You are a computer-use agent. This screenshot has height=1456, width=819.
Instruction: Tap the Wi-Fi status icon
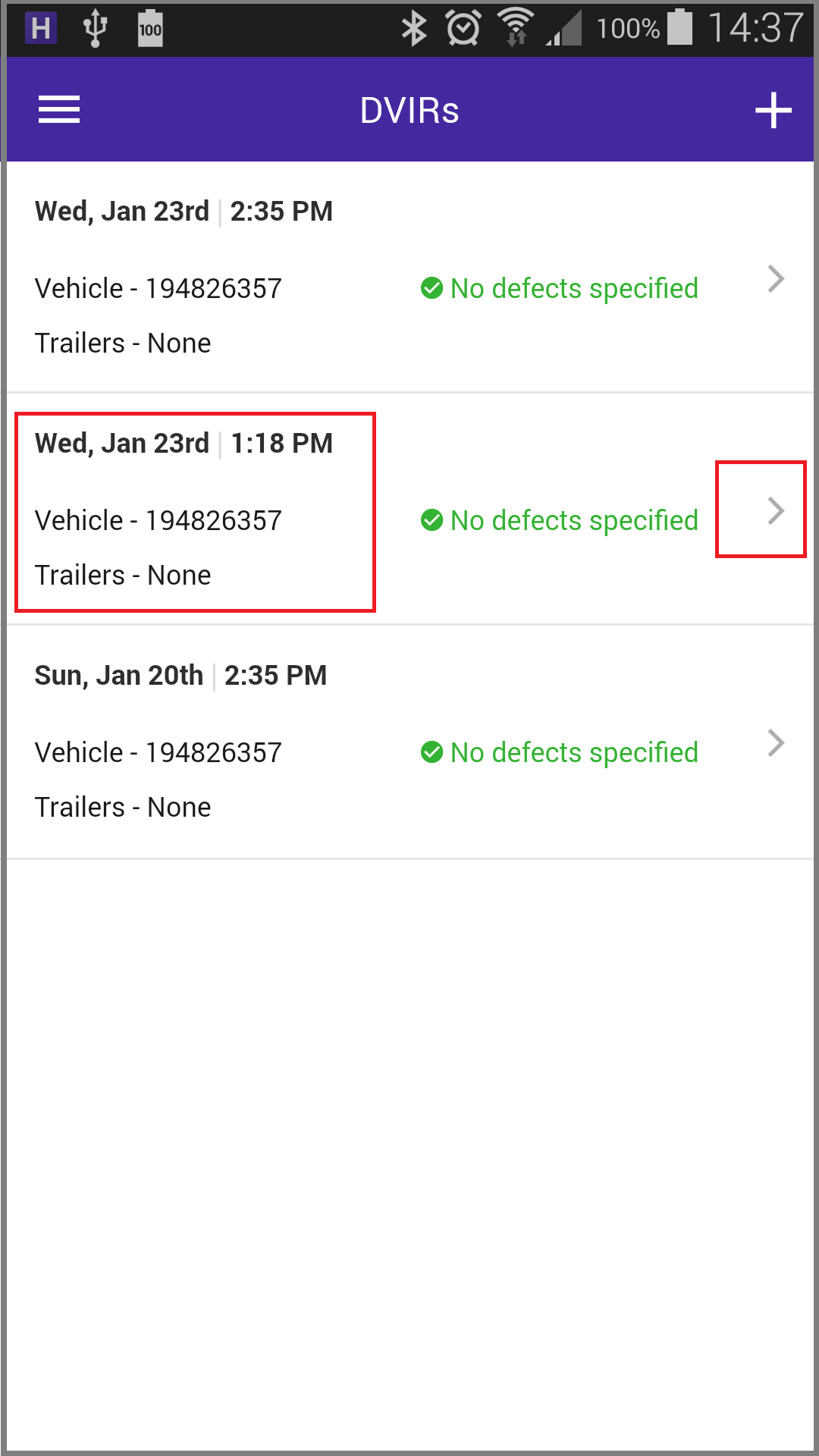tap(516, 28)
